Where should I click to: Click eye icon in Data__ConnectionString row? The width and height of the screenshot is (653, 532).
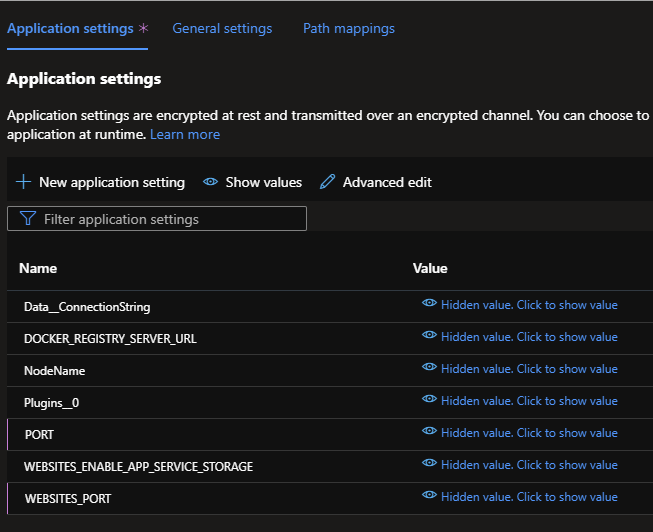(429, 304)
